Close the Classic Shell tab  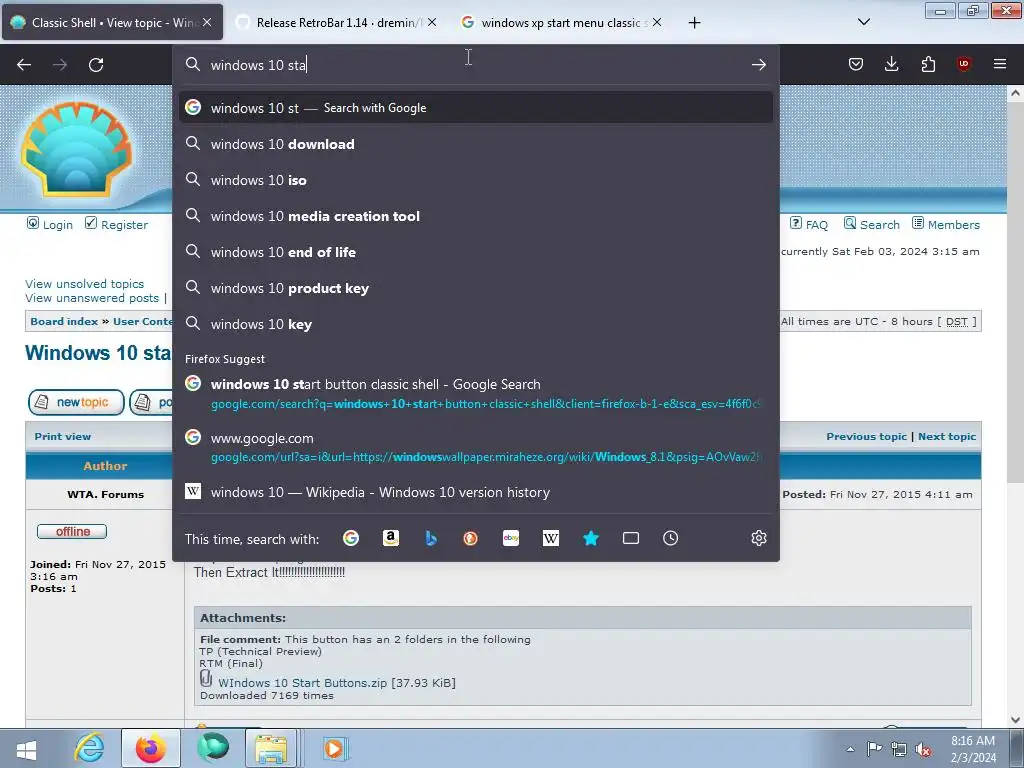click(207, 22)
